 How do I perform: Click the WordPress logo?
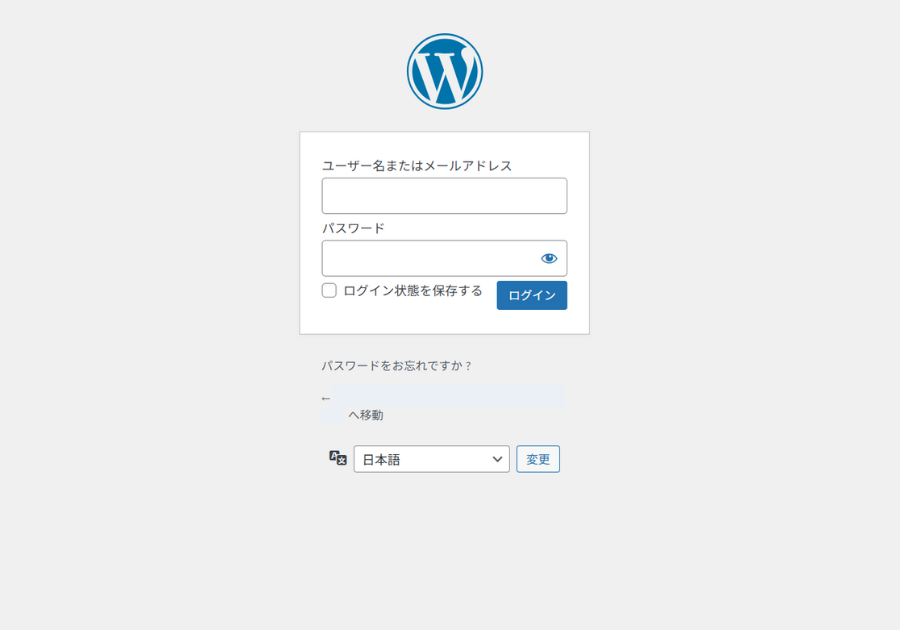[x=444, y=71]
